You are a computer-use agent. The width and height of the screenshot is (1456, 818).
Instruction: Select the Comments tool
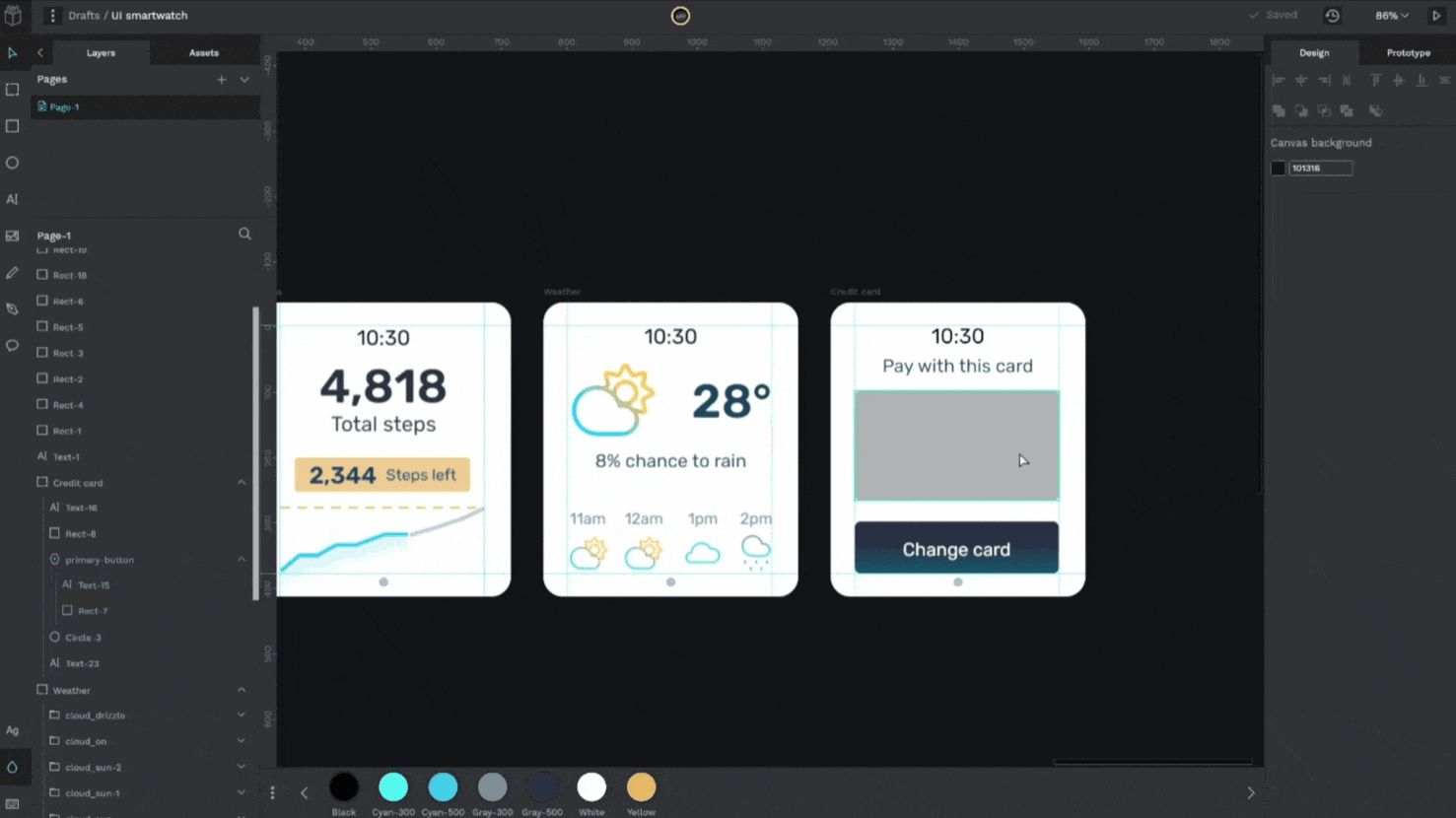tap(13, 346)
